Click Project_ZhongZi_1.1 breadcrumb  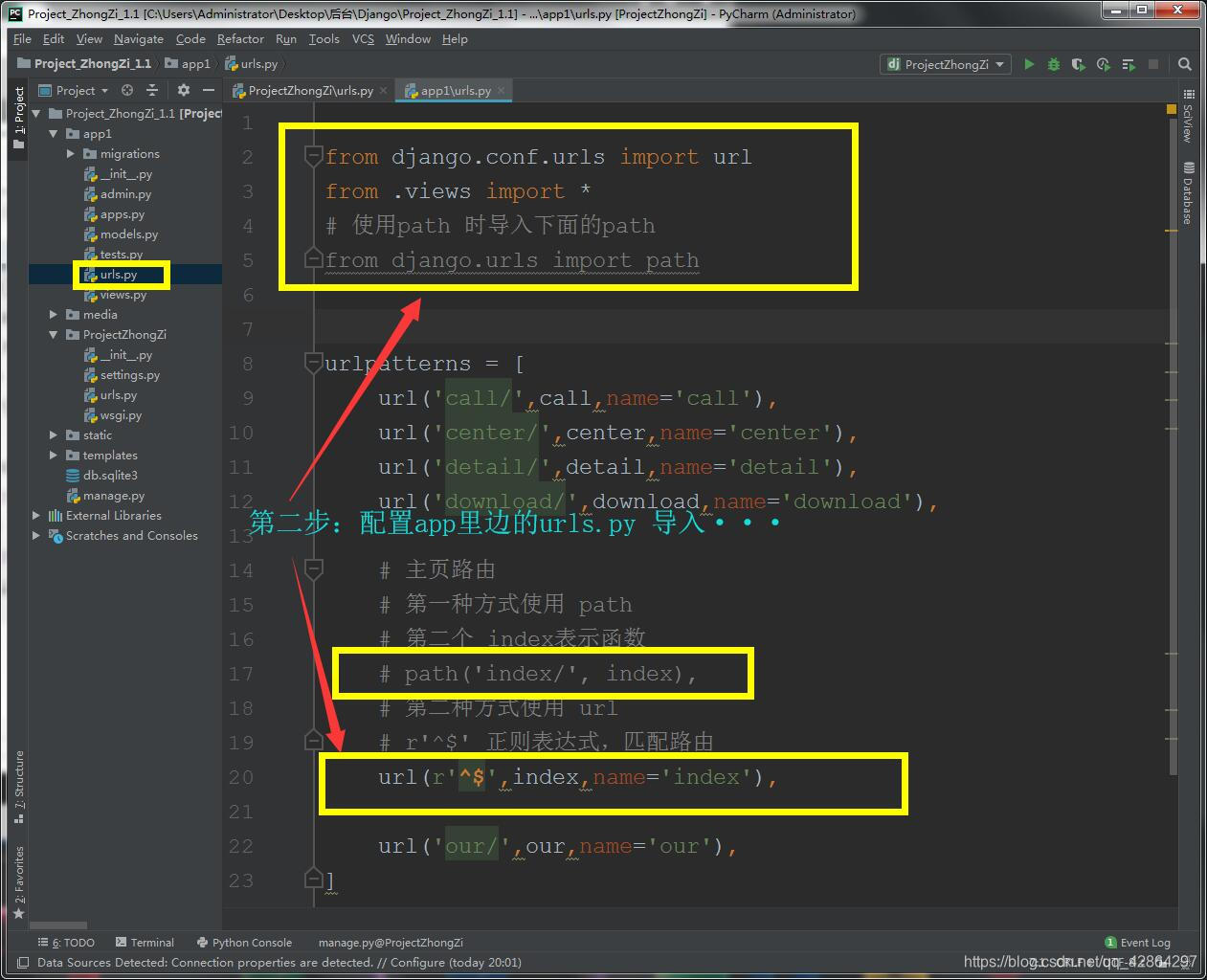point(84,64)
